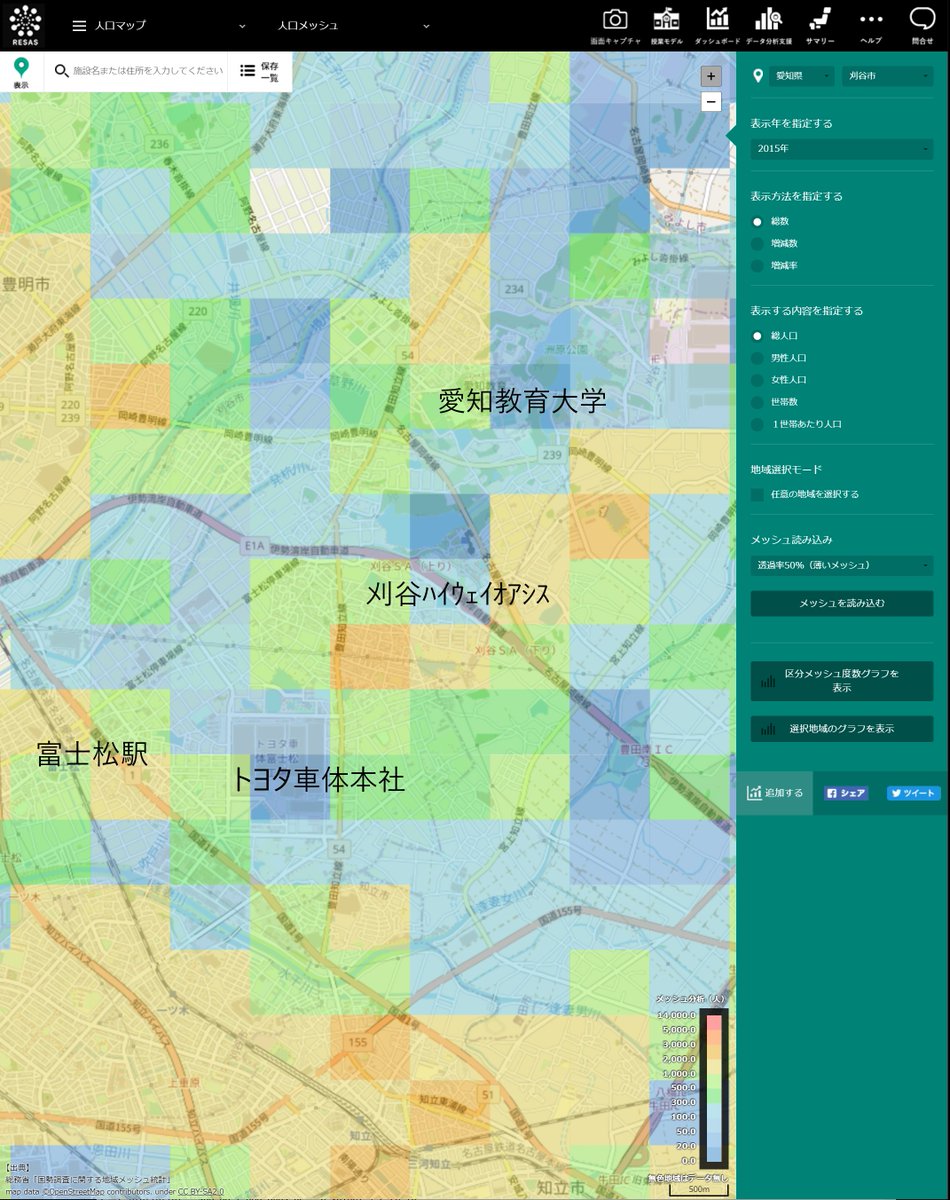
Task: Open the hamburger menu icon beside 人口マップ
Action: tap(79, 26)
